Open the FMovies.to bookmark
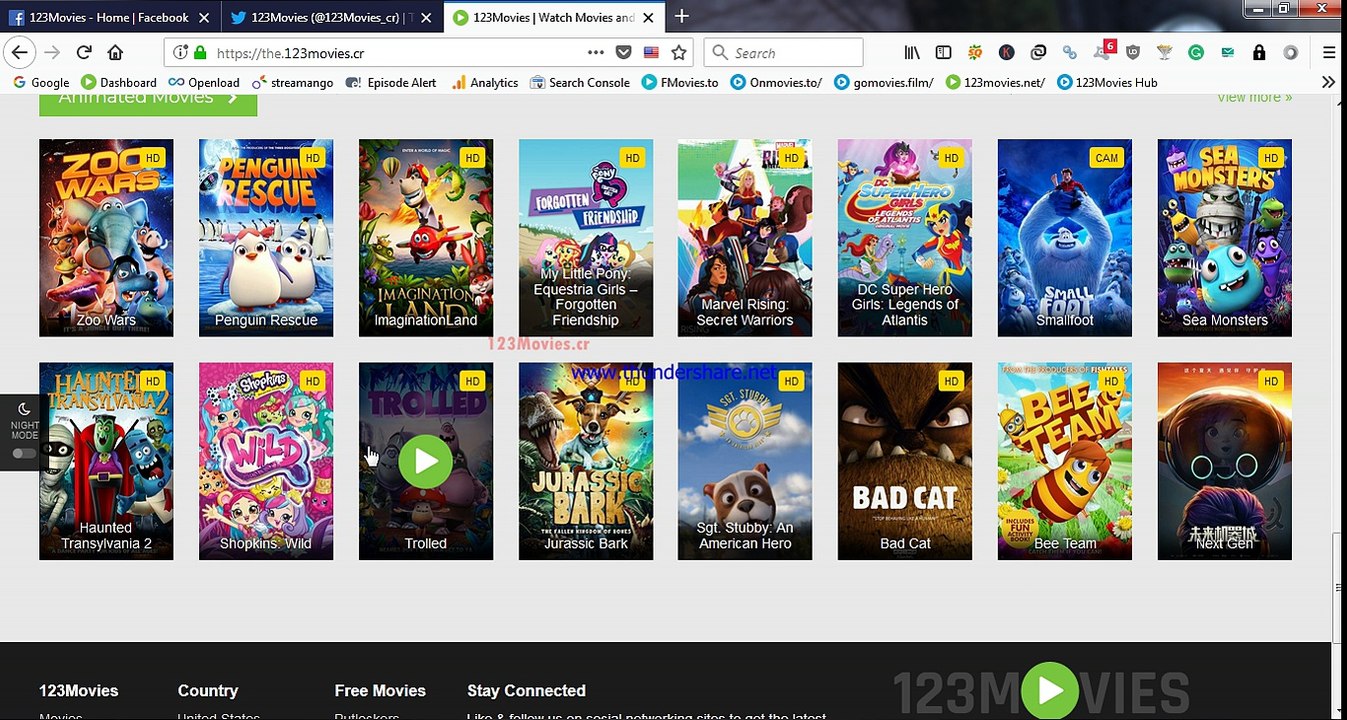The height and width of the screenshot is (720, 1347). tap(680, 82)
